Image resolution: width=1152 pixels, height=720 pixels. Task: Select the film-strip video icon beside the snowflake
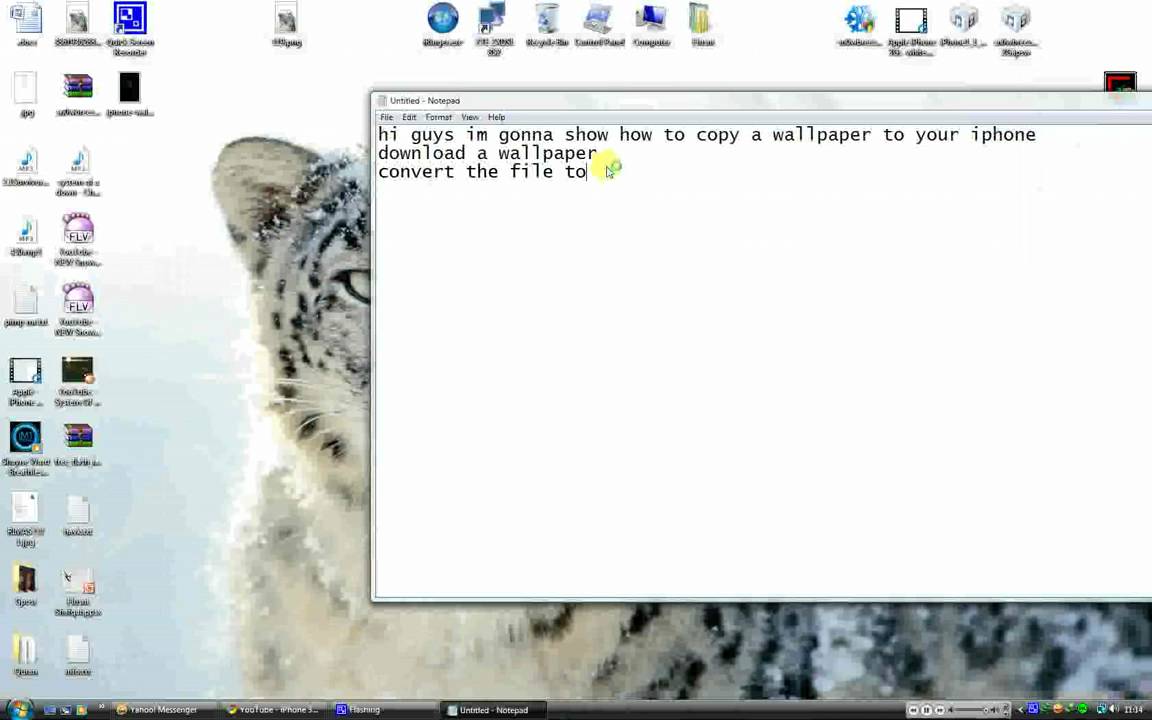click(911, 29)
